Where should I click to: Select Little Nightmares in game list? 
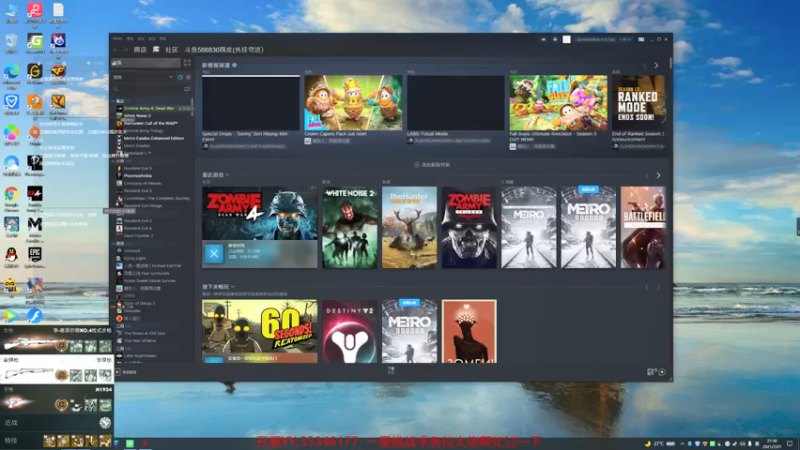(140, 356)
